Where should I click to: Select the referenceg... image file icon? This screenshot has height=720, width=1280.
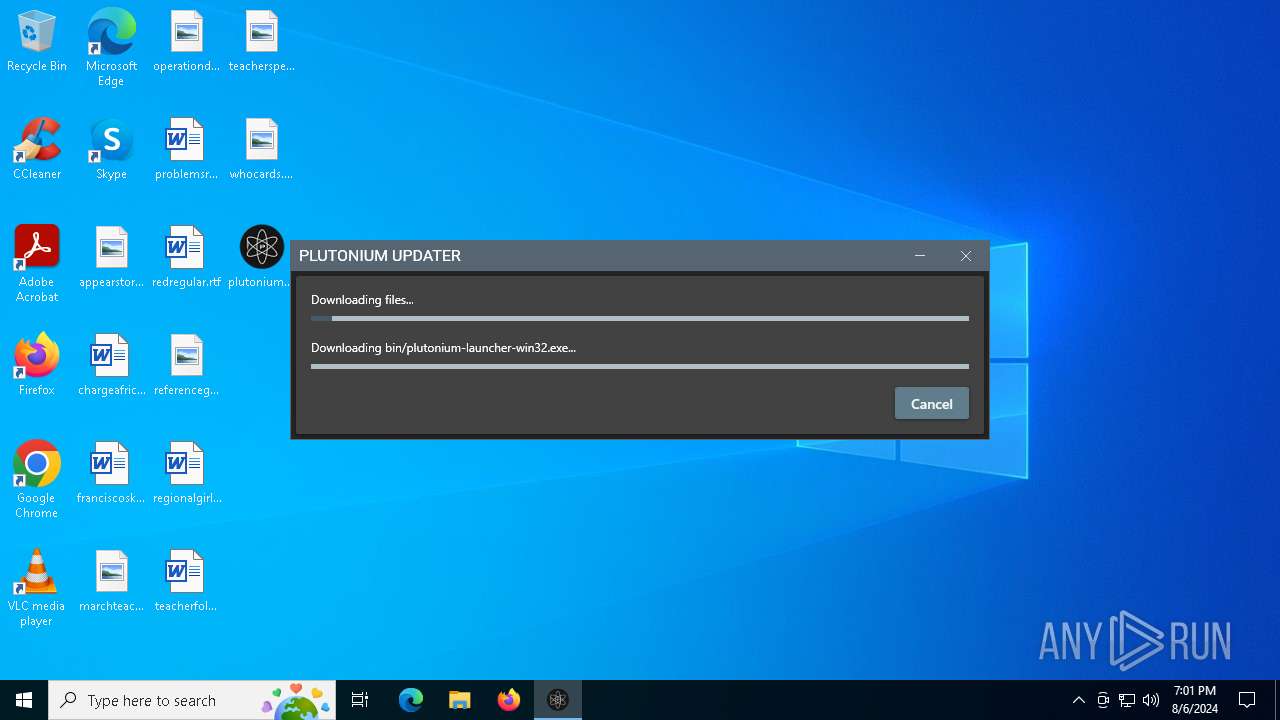tap(186, 366)
